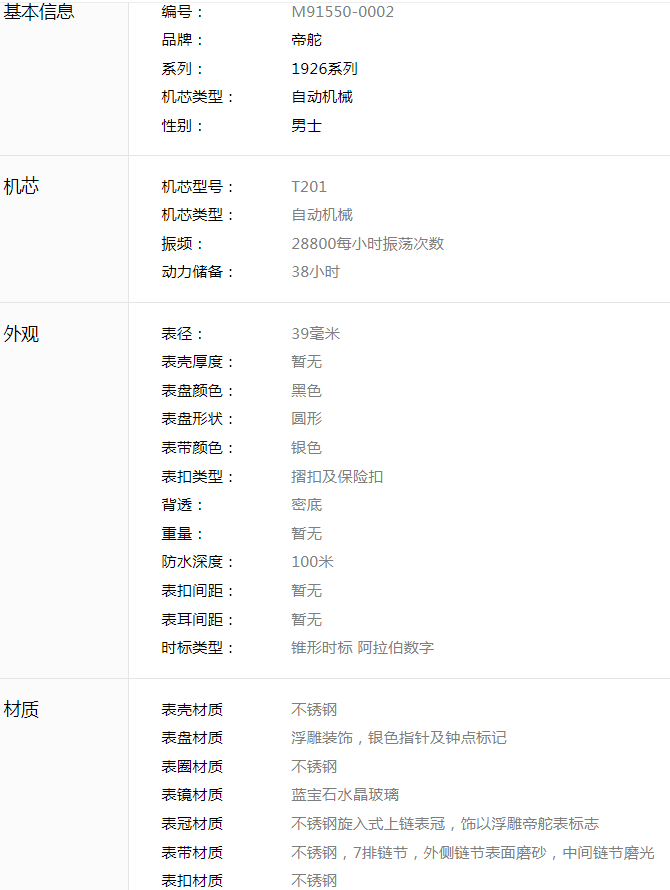Open the 1926系列 series link
The image size is (670, 890).
pyautogui.click(x=324, y=69)
